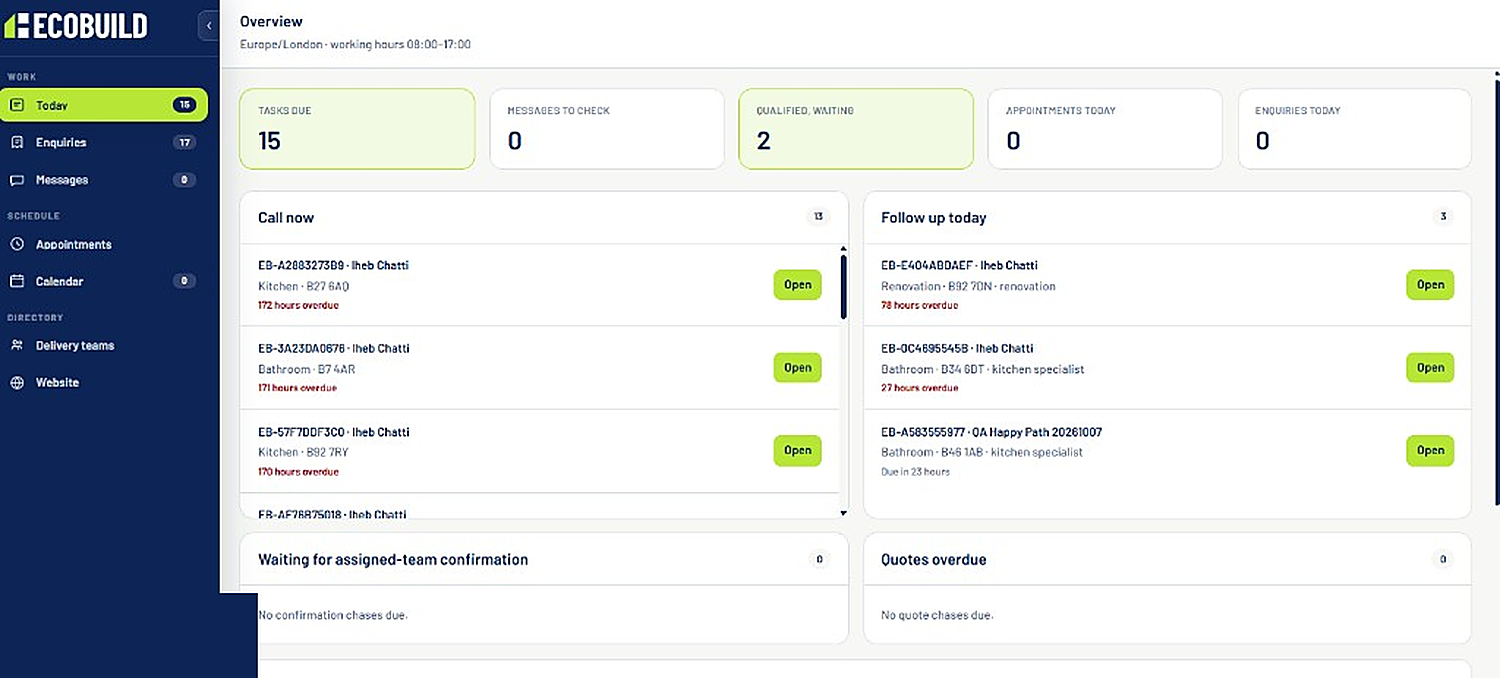Viewport: 1500px width, 678px height.
Task: Open enquiry EB-A2883273B9 in Call now
Action: 797,284
